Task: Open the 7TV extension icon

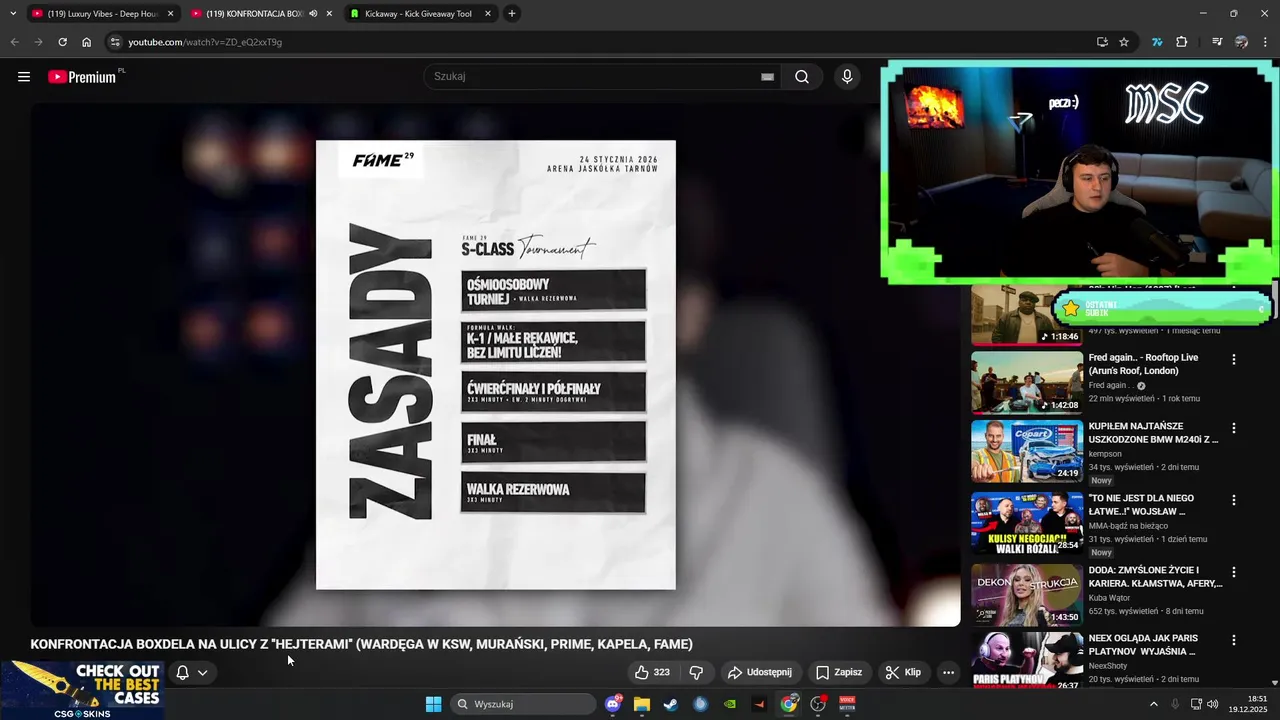Action: 1157,42
